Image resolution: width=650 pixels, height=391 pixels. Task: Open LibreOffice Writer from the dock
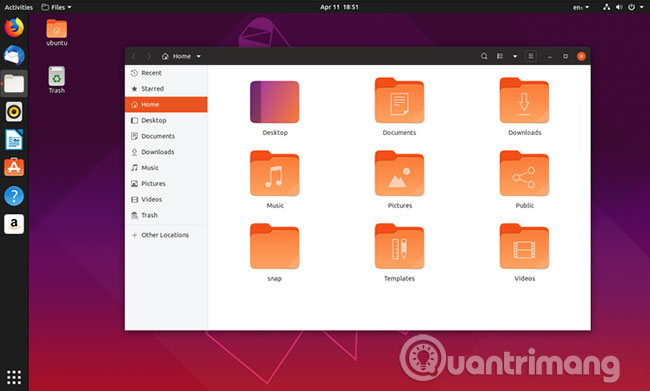(14, 140)
